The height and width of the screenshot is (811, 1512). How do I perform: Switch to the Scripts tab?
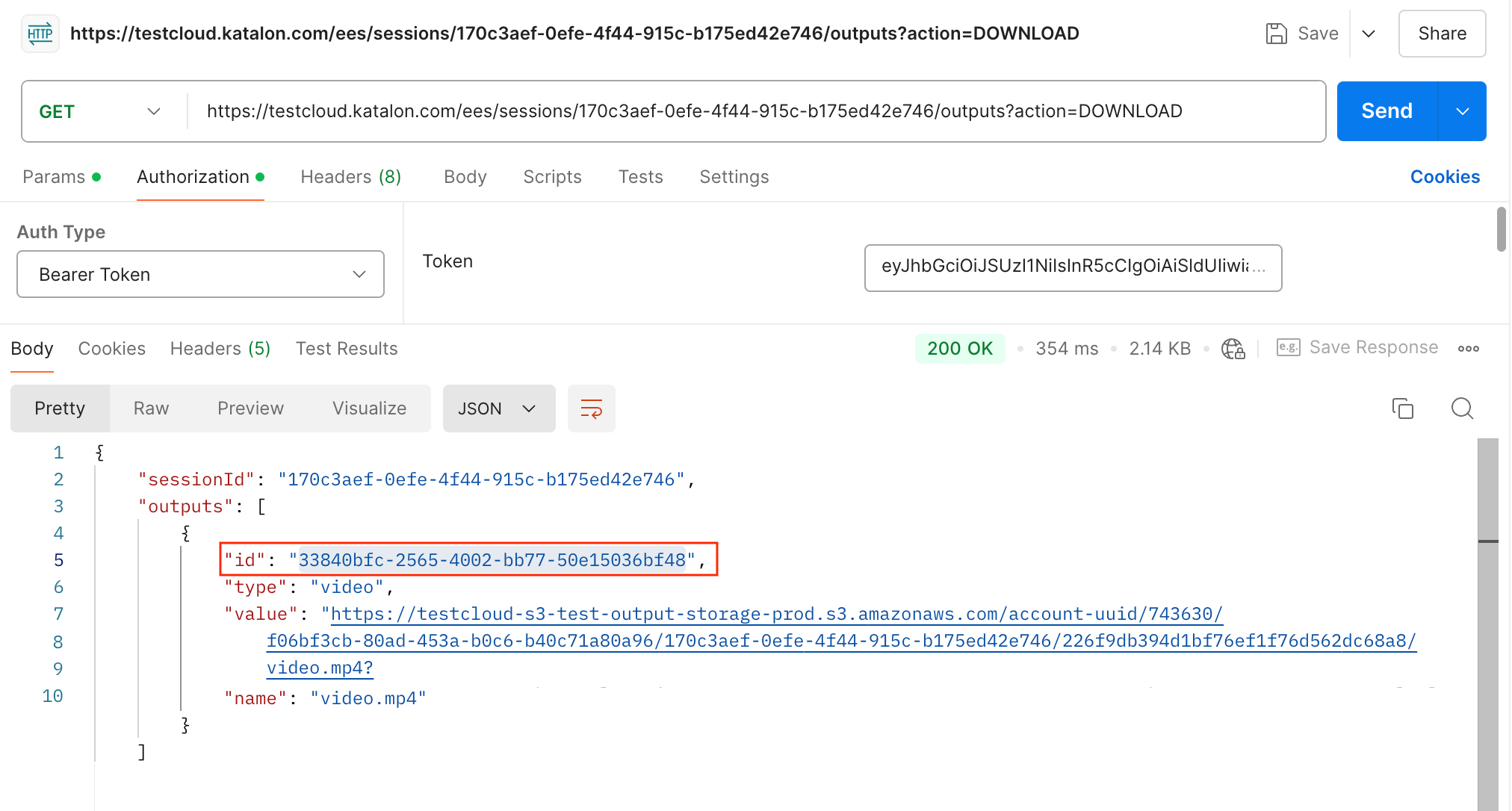(552, 177)
